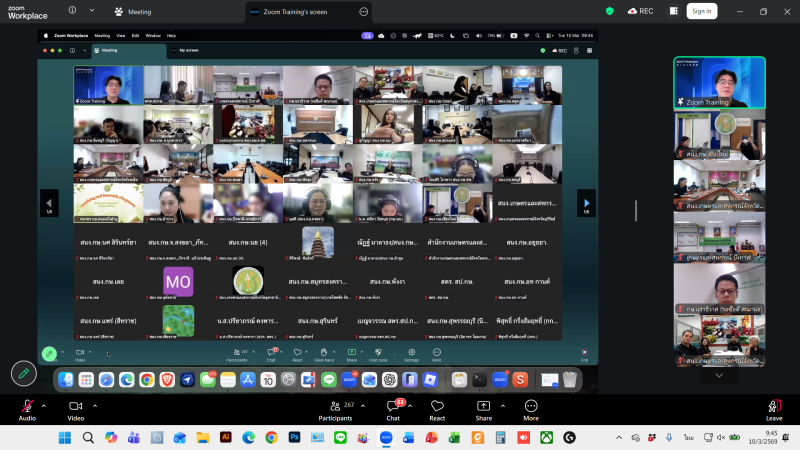The height and width of the screenshot is (450, 800).
Task: Open Zoom Training's screen share options
Action: point(364,11)
